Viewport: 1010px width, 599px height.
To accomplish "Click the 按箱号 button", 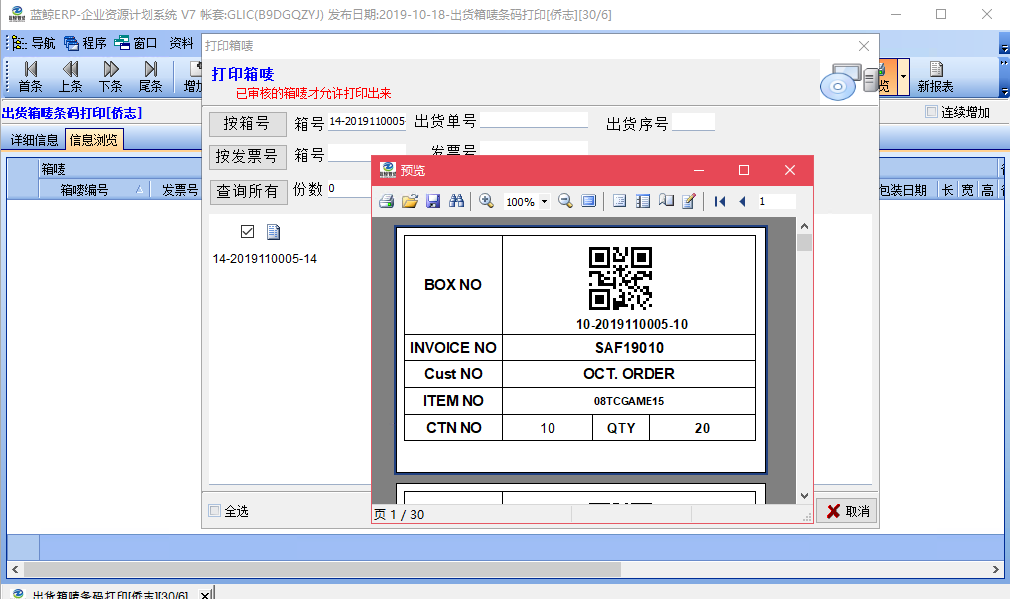I will [247, 124].
